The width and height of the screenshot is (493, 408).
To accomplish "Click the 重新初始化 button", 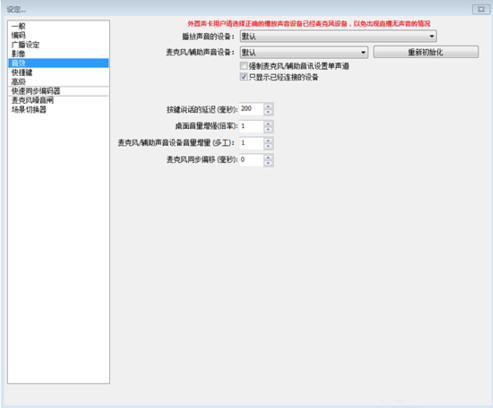I will pyautogui.click(x=426, y=52).
